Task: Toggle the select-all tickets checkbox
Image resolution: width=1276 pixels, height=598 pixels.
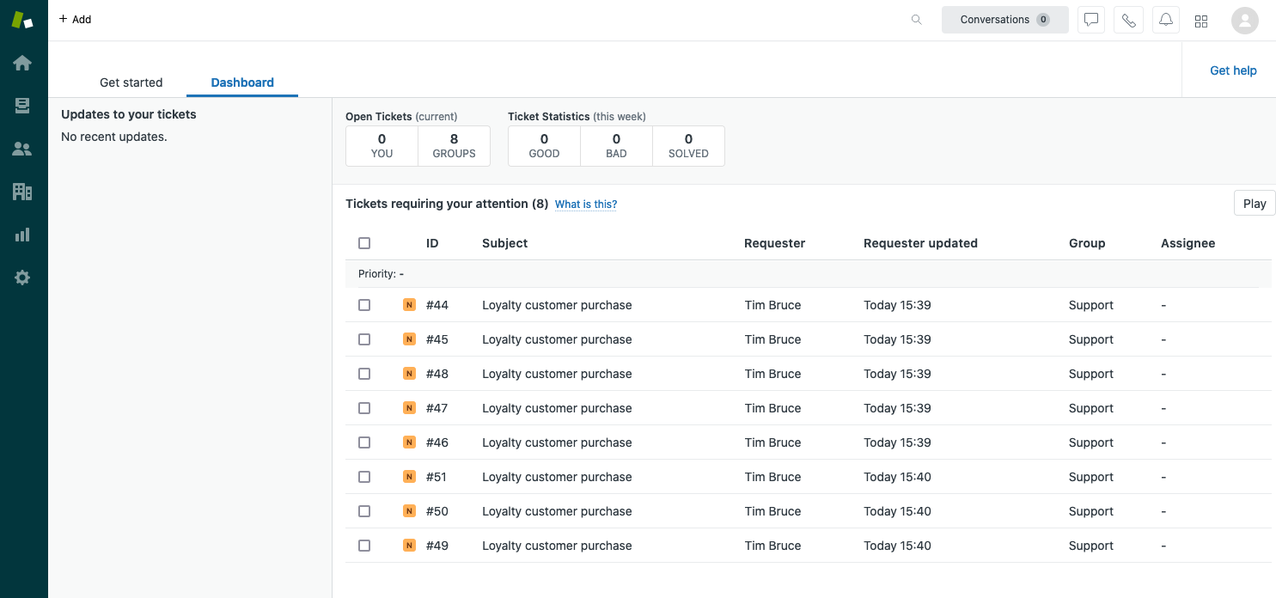Action: (x=364, y=243)
